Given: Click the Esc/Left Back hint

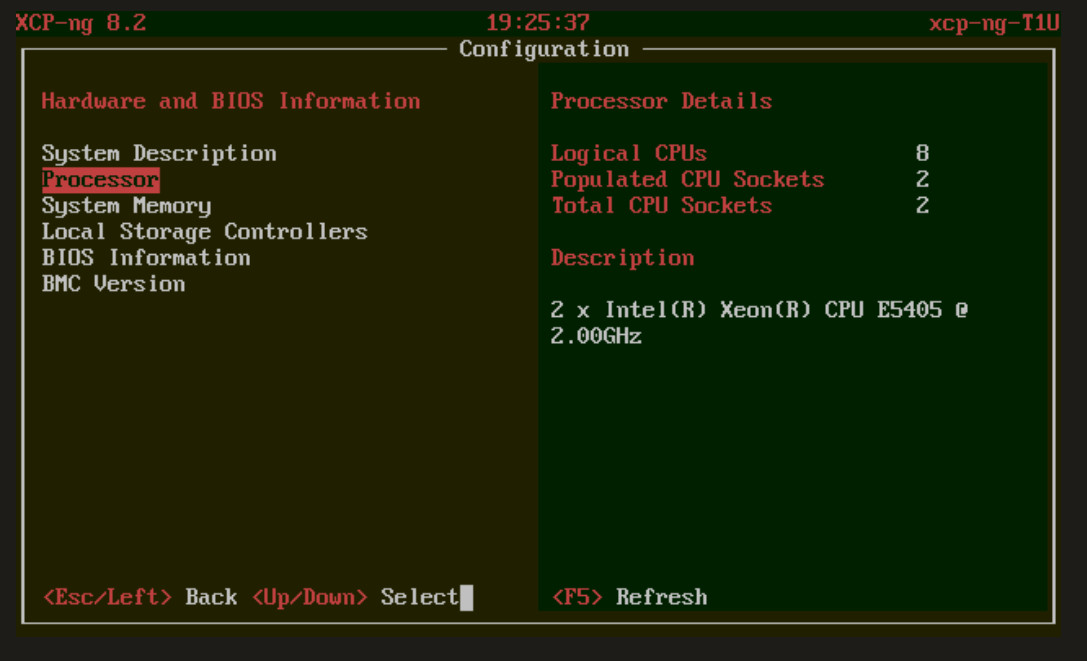Looking at the screenshot, I should (x=140, y=598).
